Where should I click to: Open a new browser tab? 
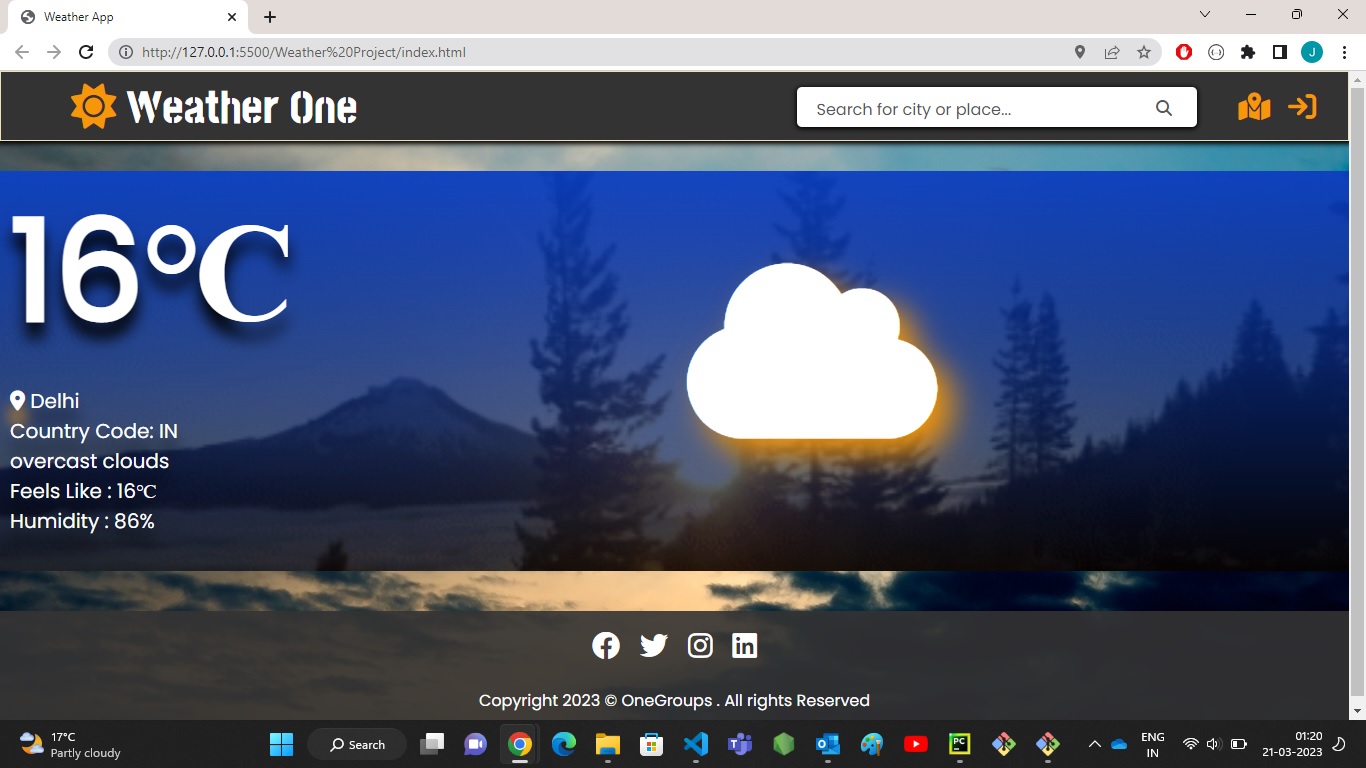pos(269,16)
